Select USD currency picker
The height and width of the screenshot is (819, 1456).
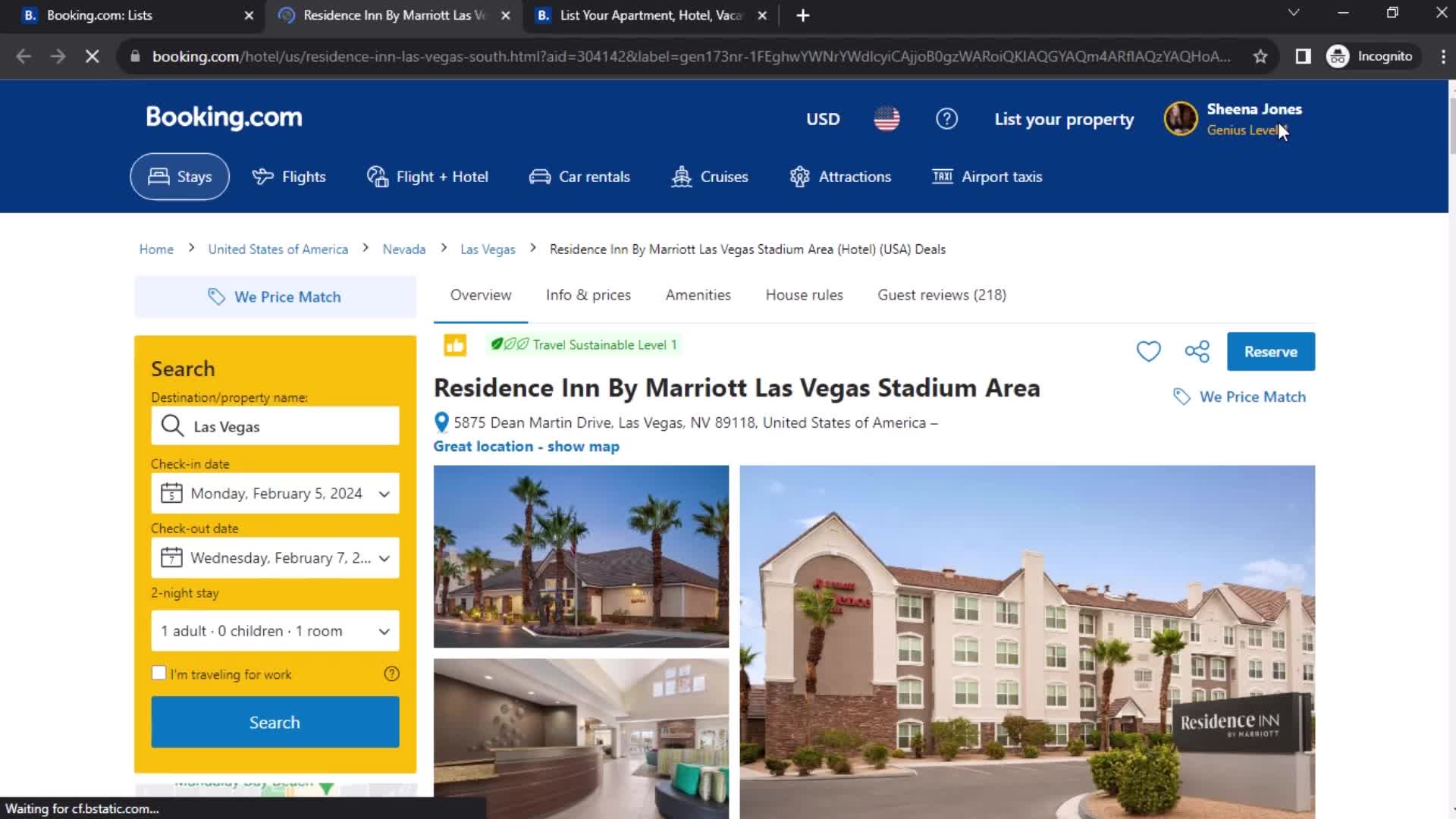(823, 119)
